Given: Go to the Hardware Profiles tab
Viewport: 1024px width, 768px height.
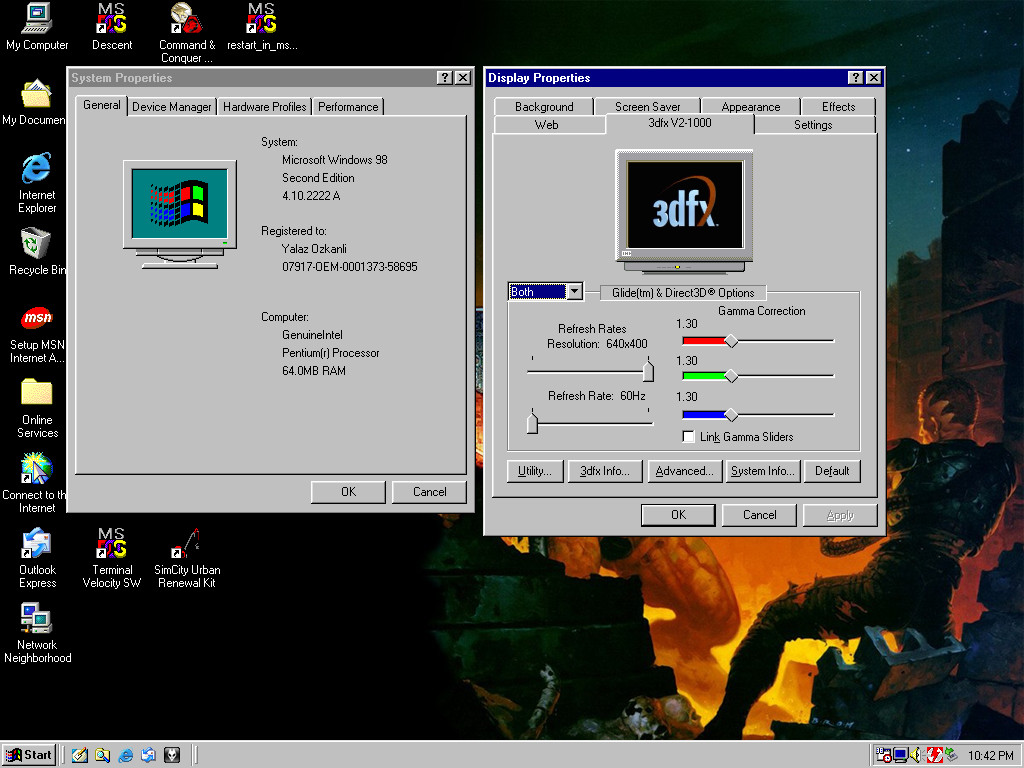Looking at the screenshot, I should pos(265,107).
